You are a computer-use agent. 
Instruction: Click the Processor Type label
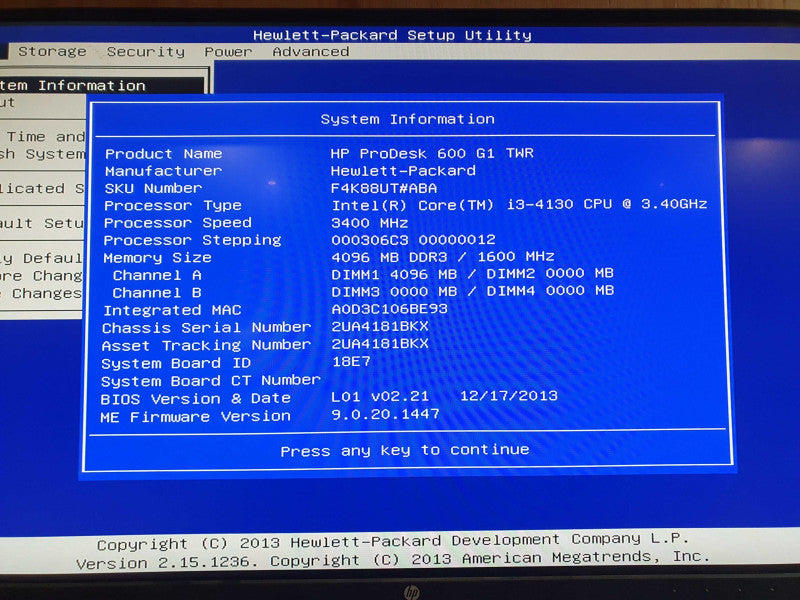(172, 206)
